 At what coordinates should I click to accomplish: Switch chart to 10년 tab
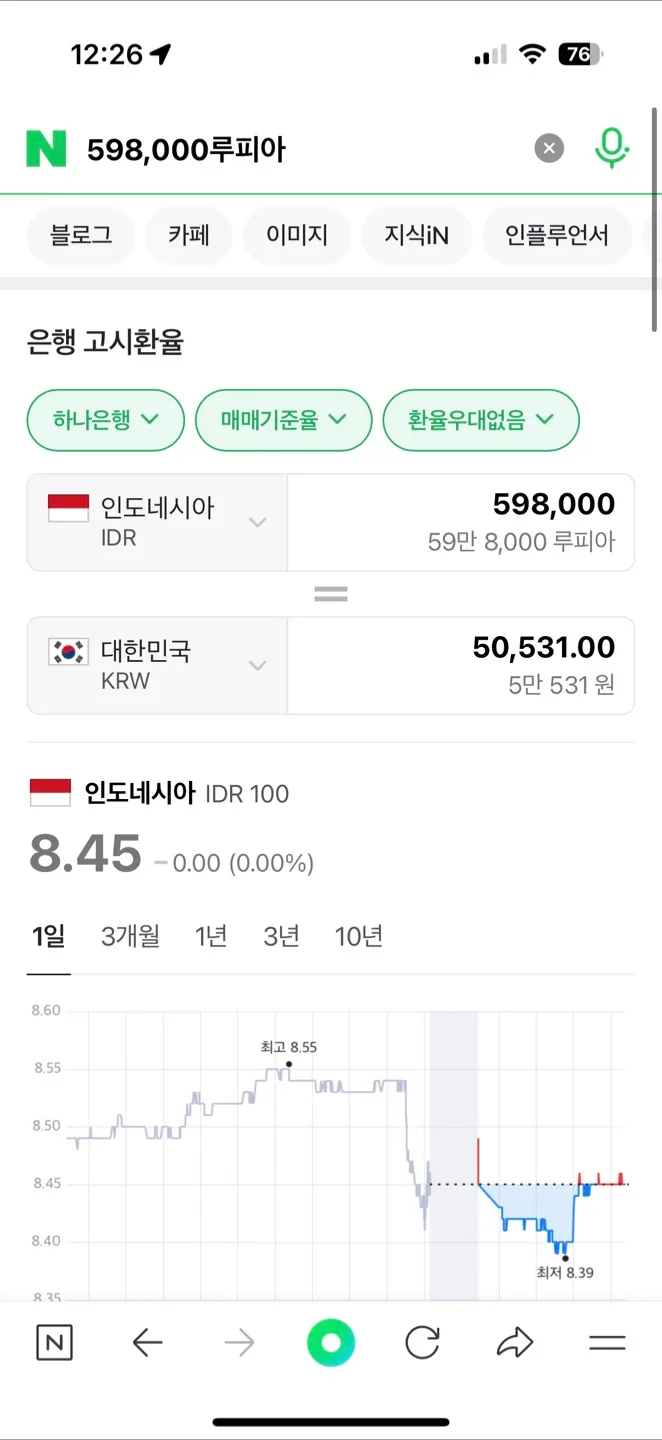[x=359, y=937]
